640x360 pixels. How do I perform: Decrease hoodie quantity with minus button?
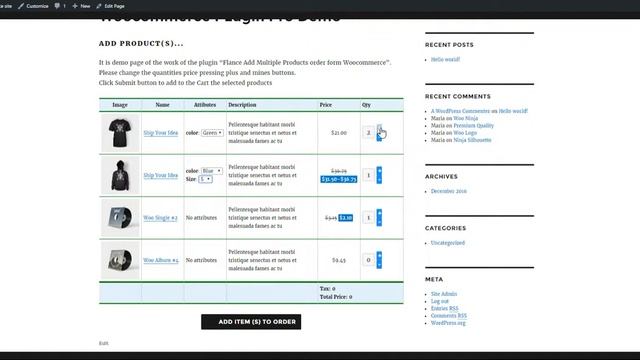(x=379, y=180)
